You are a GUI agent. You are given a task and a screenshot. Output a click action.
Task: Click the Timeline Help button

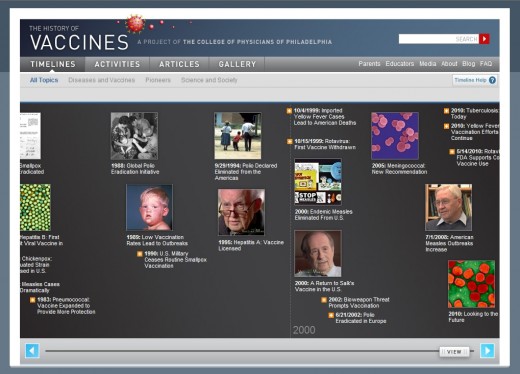(475, 80)
